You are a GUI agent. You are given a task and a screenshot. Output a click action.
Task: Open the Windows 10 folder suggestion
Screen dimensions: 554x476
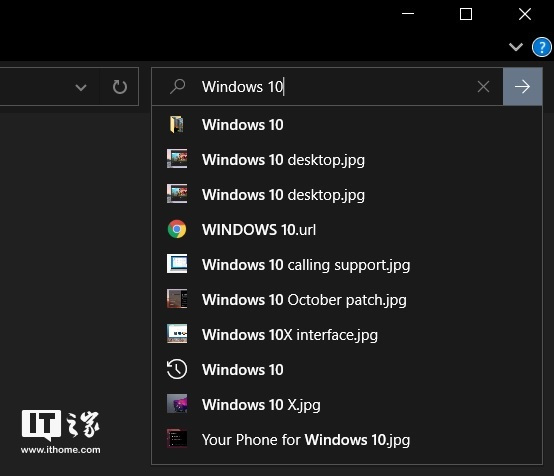(x=347, y=125)
